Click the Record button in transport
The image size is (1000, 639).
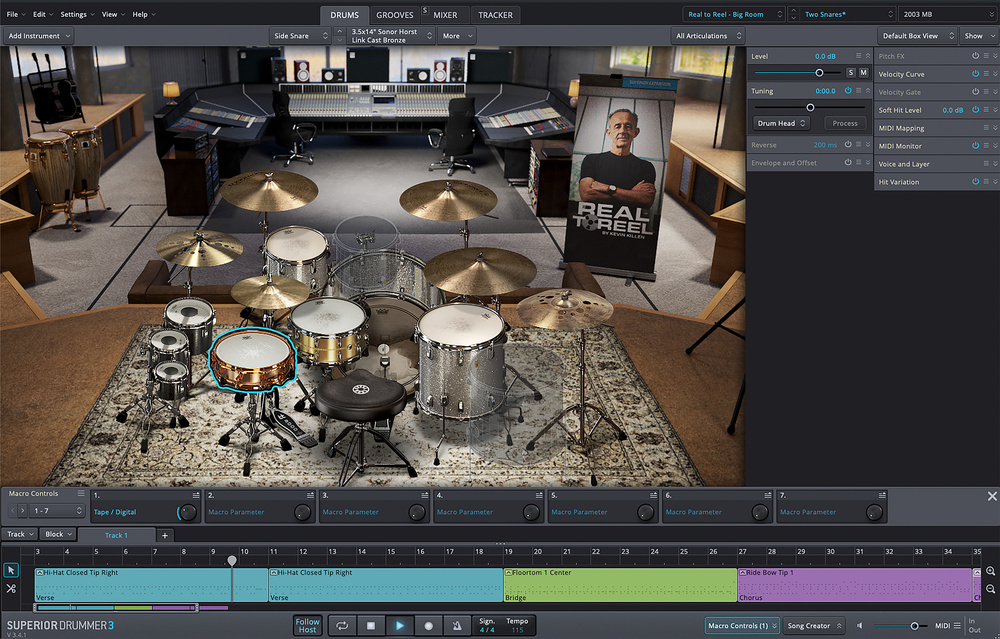pyautogui.click(x=428, y=626)
